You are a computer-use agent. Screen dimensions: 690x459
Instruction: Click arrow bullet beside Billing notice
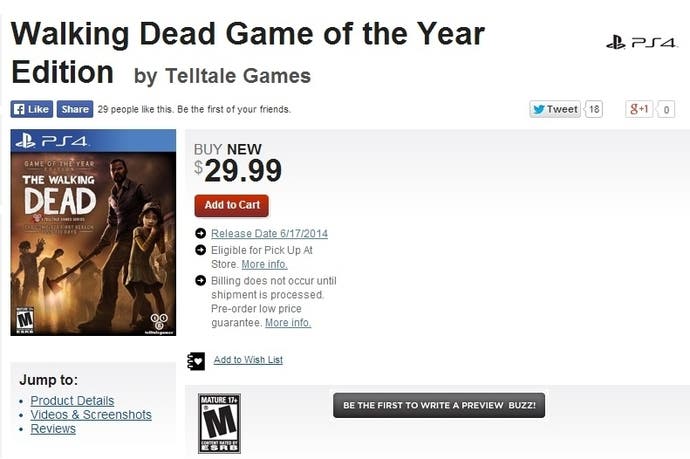pyautogui.click(x=200, y=280)
